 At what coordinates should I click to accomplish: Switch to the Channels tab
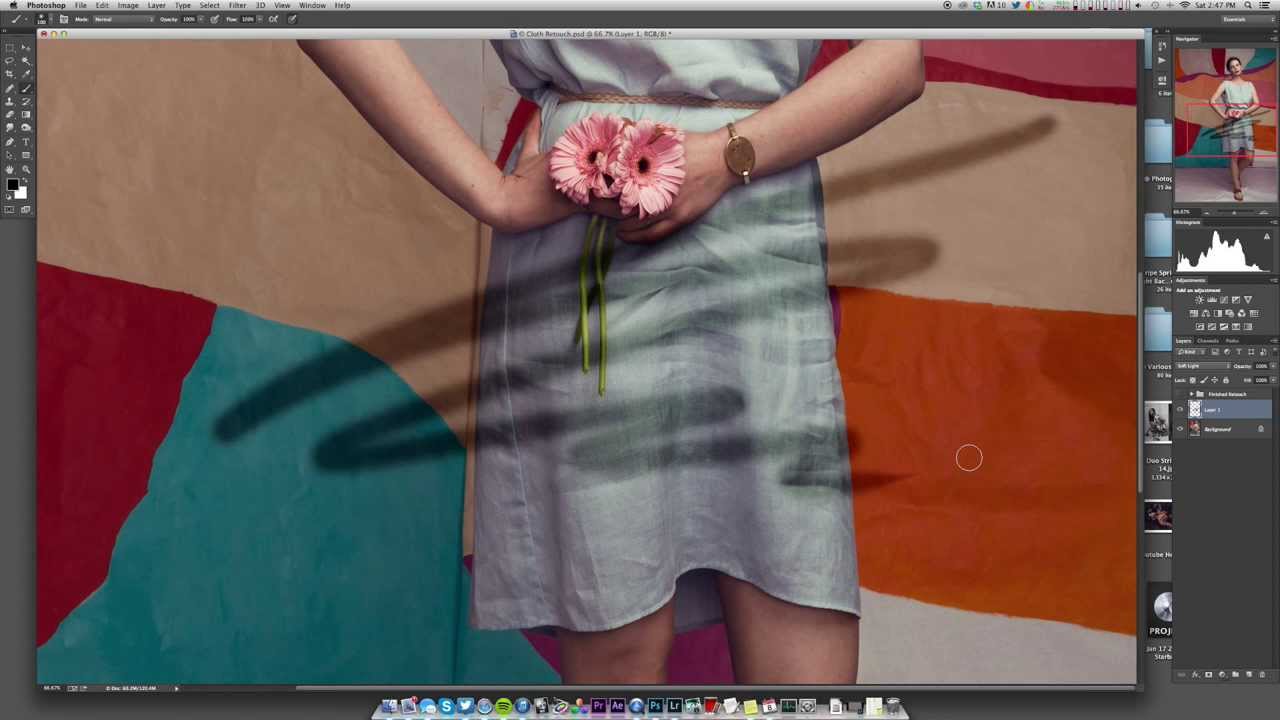(x=1207, y=341)
